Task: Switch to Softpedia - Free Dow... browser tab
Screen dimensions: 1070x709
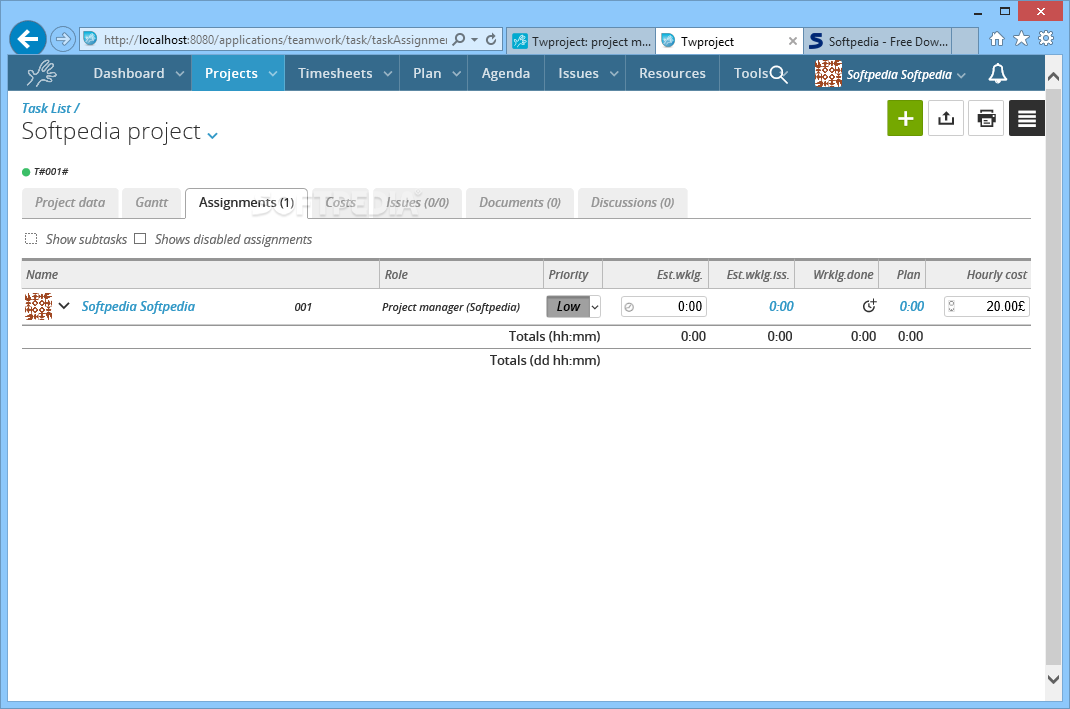Action: tap(878, 41)
